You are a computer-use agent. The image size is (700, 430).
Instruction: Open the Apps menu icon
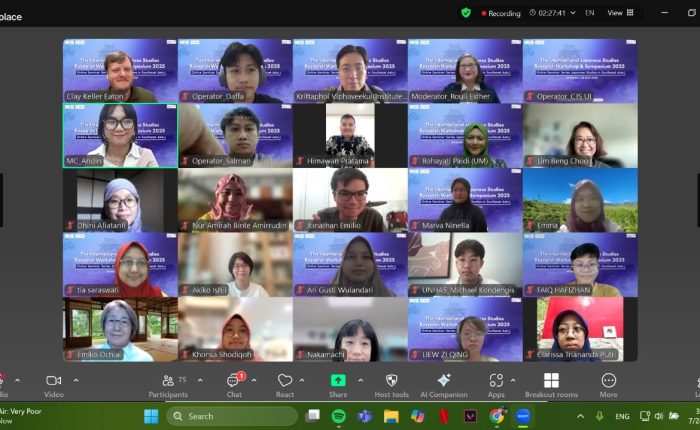click(x=496, y=385)
